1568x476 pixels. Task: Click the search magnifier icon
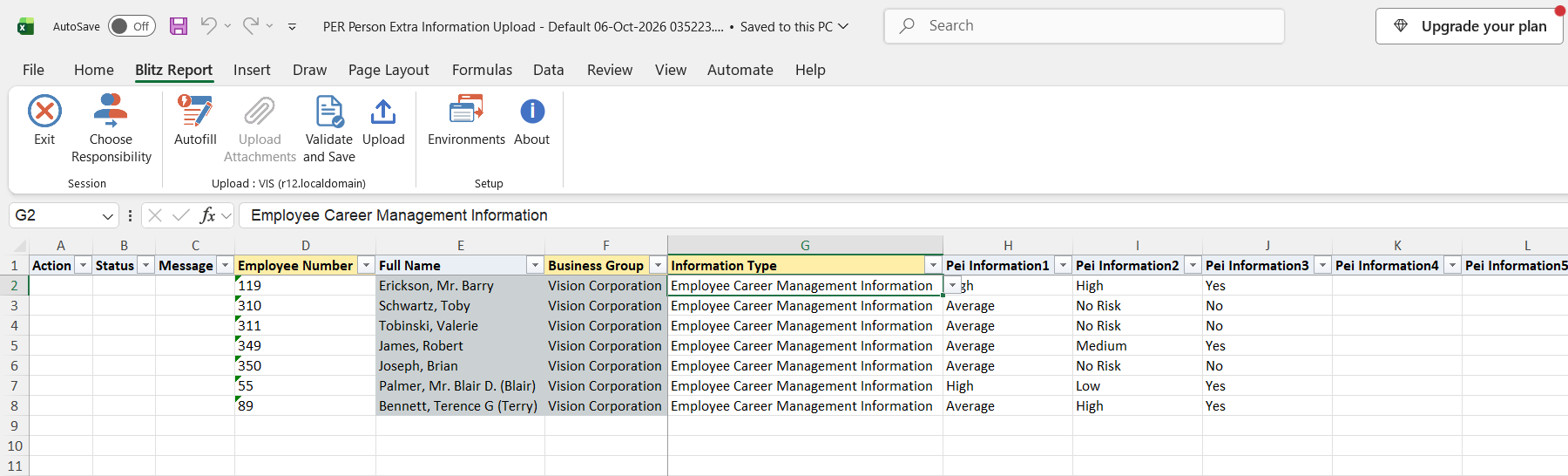point(907,25)
